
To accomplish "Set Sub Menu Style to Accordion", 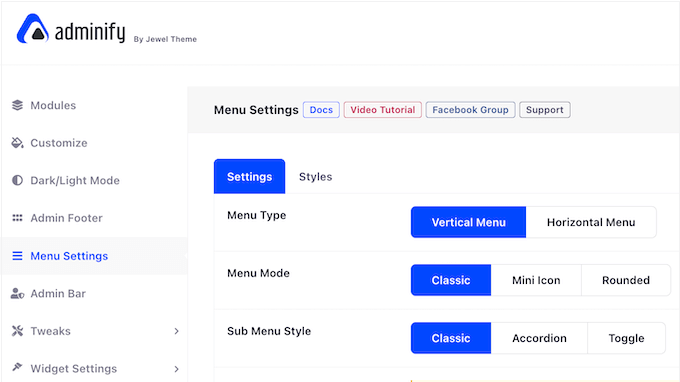I will point(539,338).
